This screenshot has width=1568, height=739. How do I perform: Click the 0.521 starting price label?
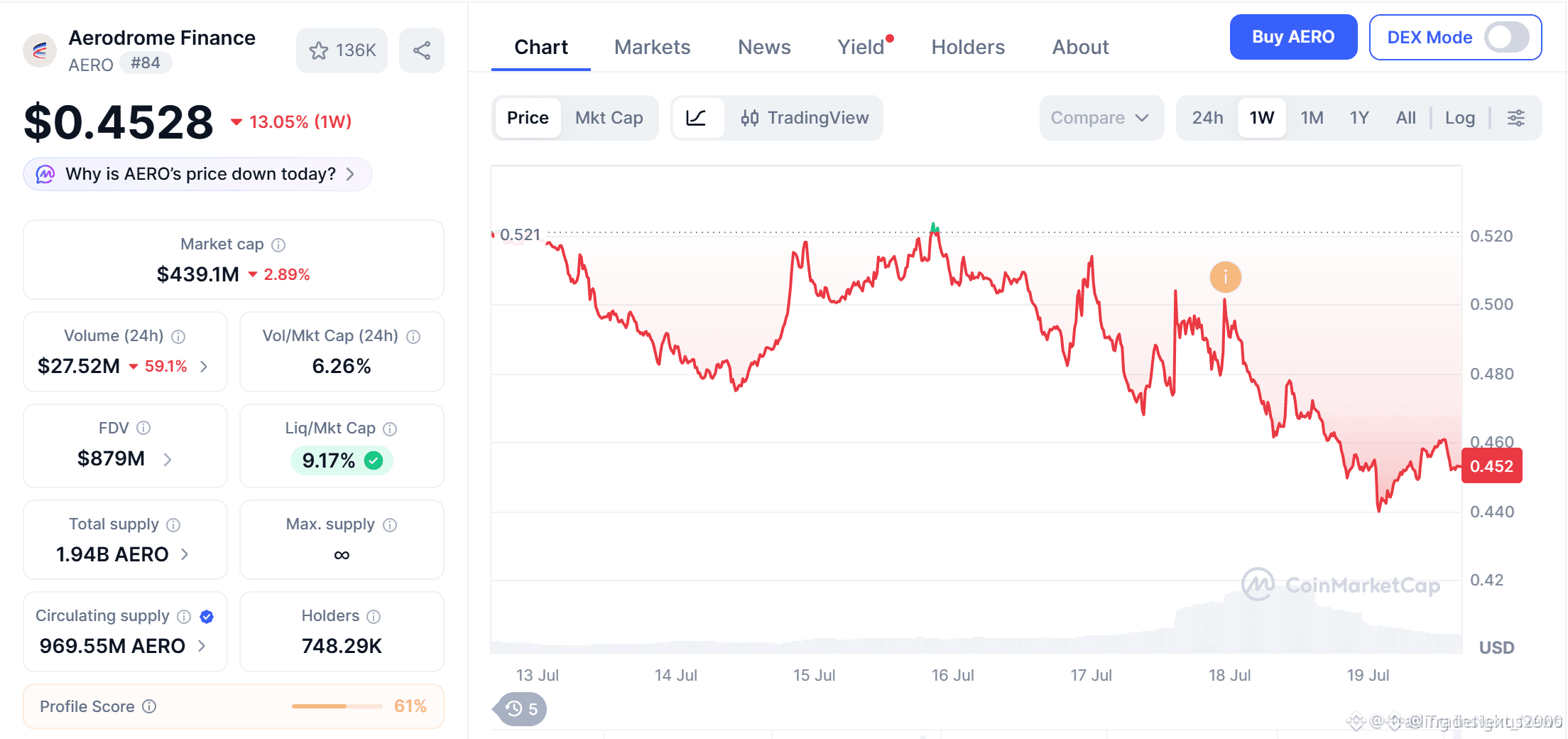pos(521,234)
